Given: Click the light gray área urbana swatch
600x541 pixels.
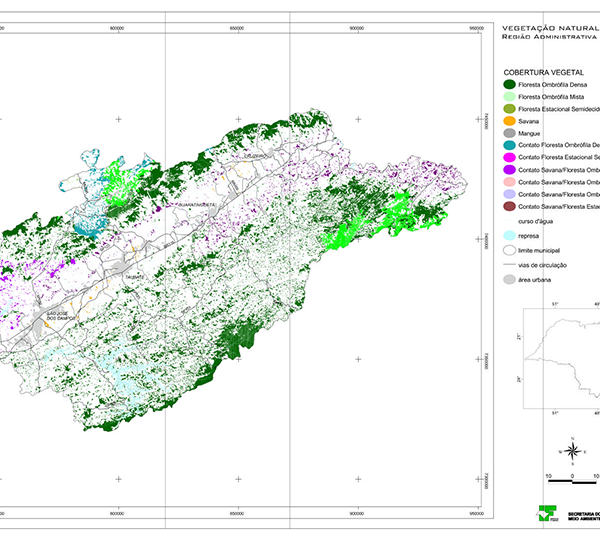Looking at the screenshot, I should click(x=509, y=280).
